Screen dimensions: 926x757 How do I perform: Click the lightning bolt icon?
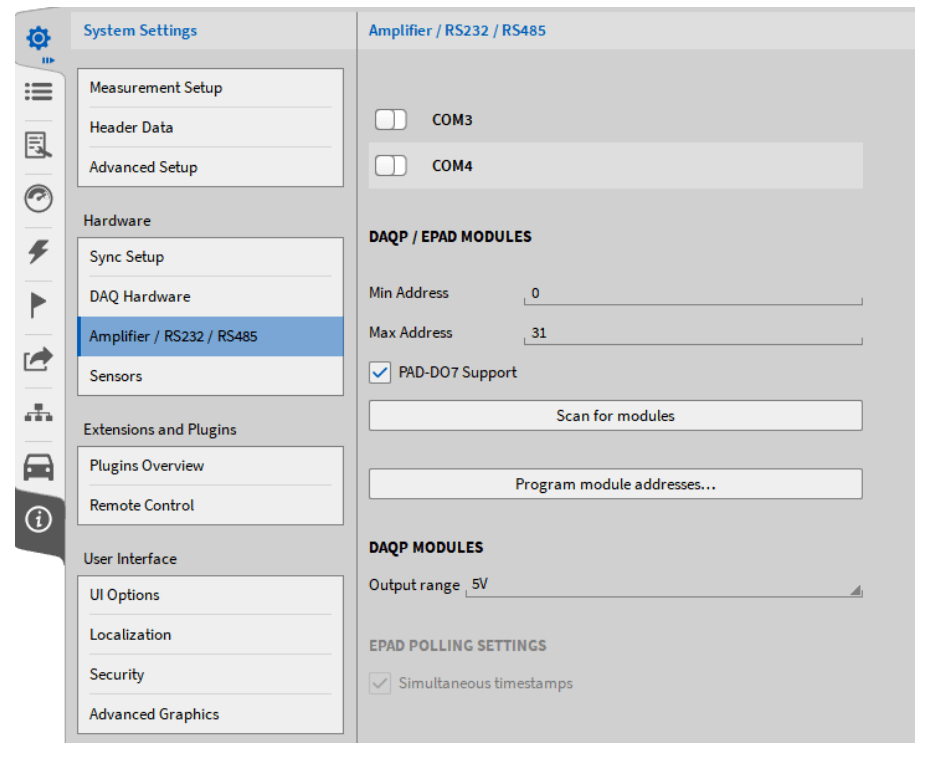tap(38, 252)
